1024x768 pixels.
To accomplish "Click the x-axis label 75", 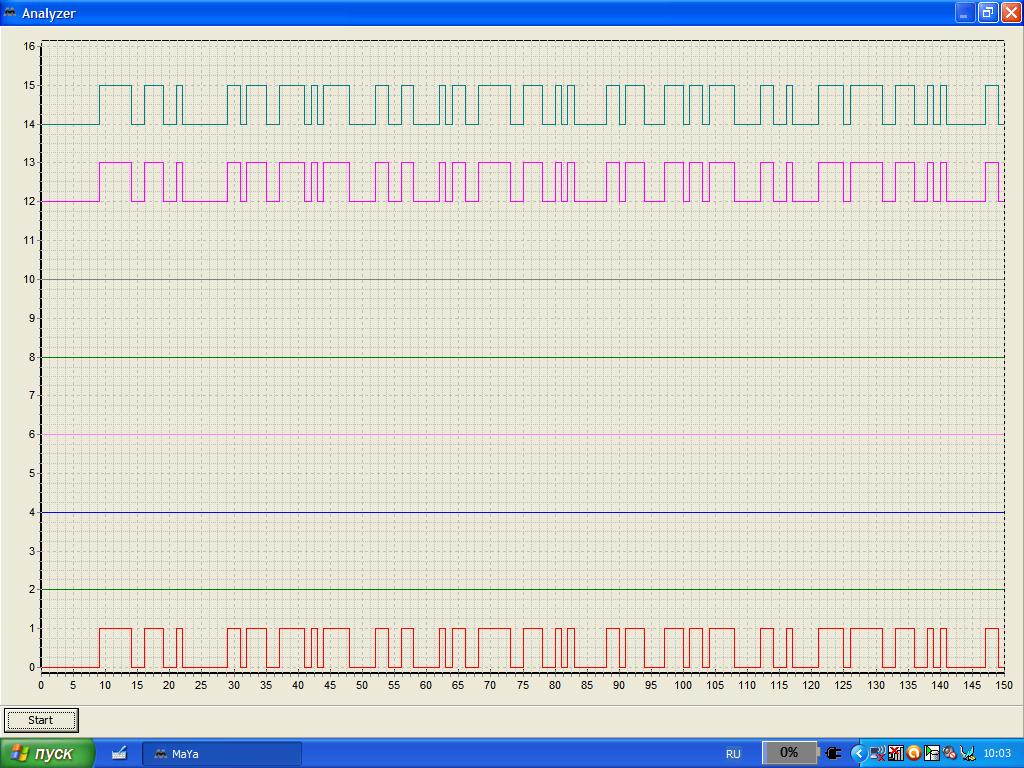I will point(522,685).
